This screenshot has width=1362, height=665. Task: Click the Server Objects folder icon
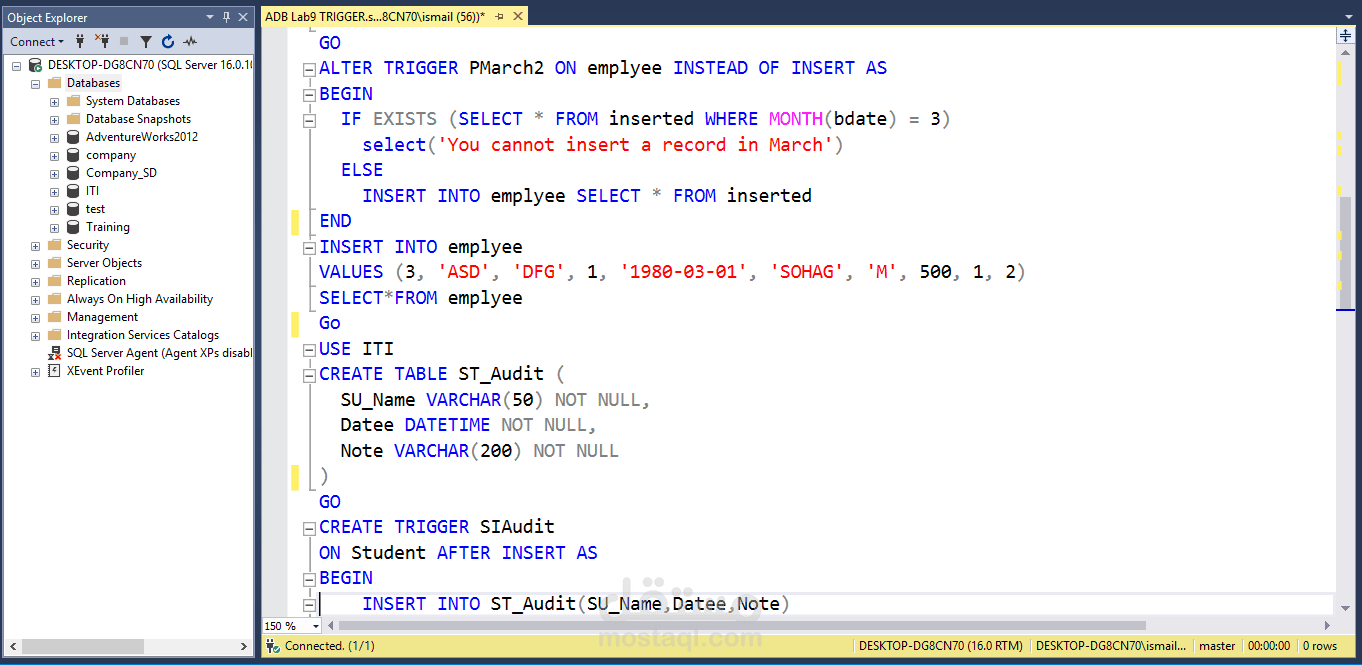point(54,263)
